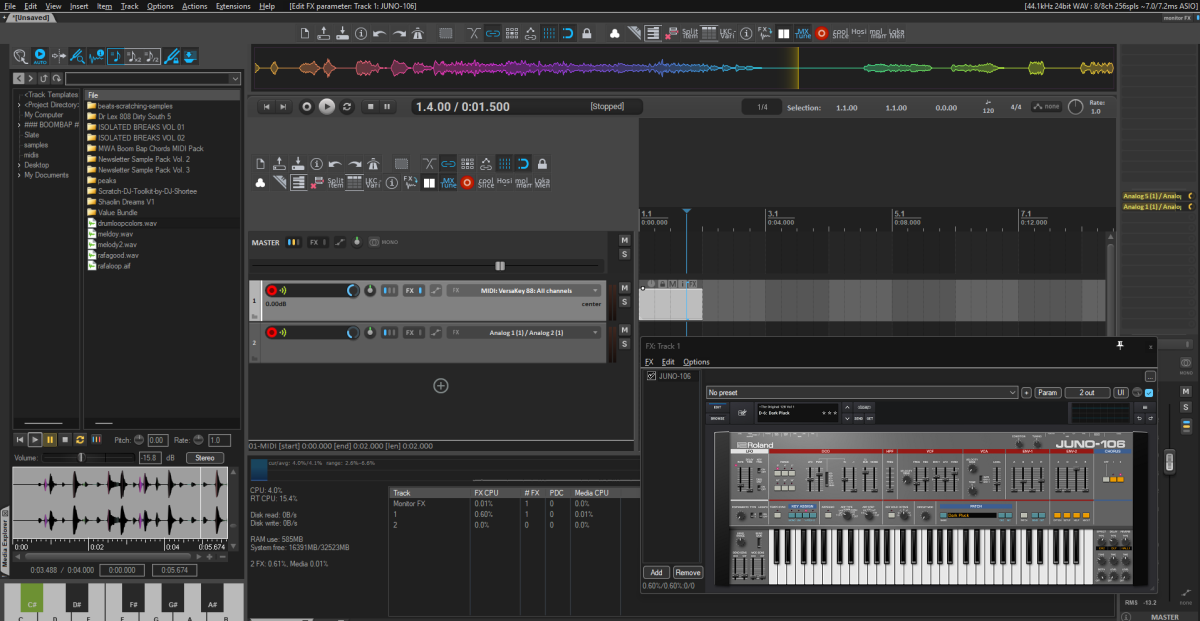Open the Actions menu
The width and height of the screenshot is (1200, 621).
[x=195, y=6]
